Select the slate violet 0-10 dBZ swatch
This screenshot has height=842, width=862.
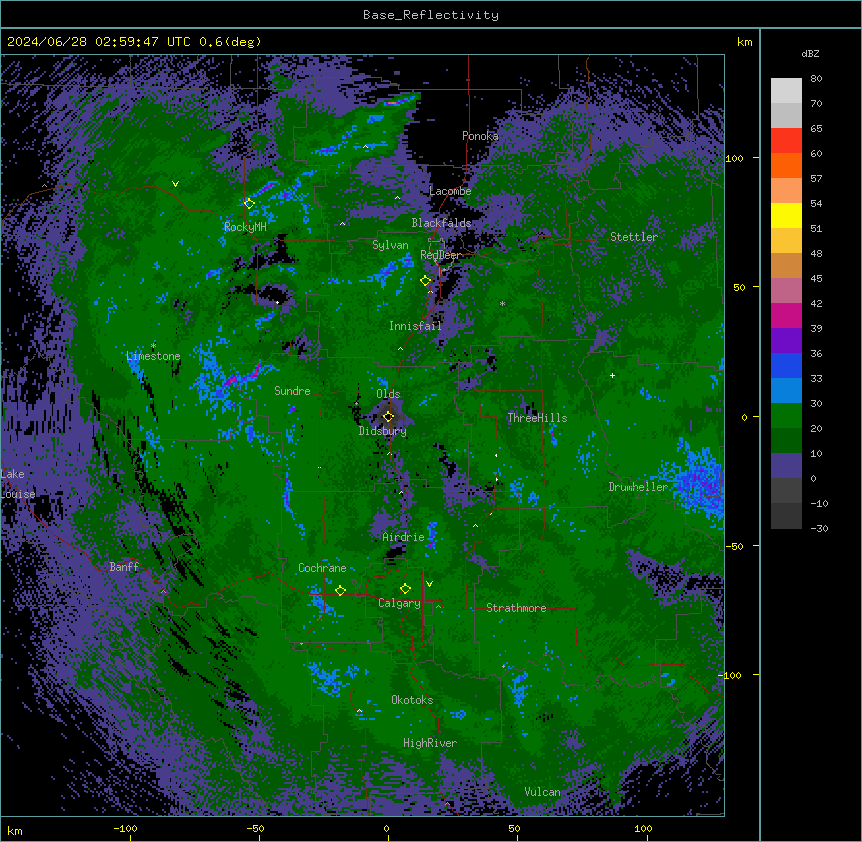pyautogui.click(x=786, y=466)
